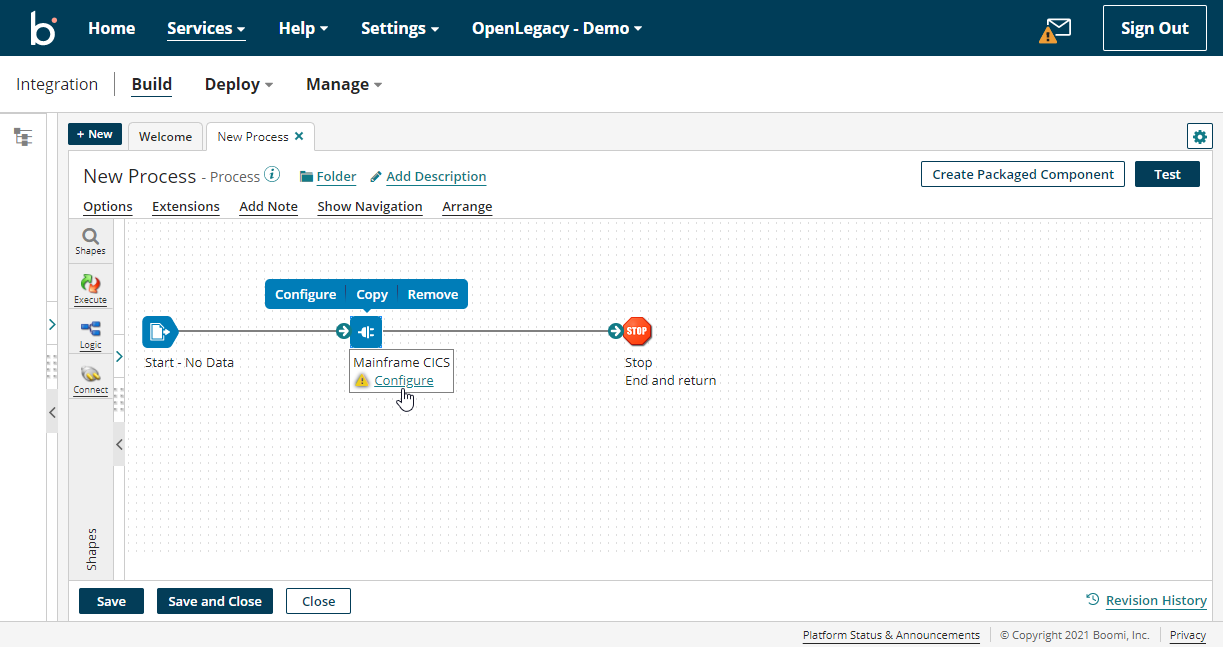Open the Configure link for Mainframe CICS
The width and height of the screenshot is (1223, 647).
(405, 380)
